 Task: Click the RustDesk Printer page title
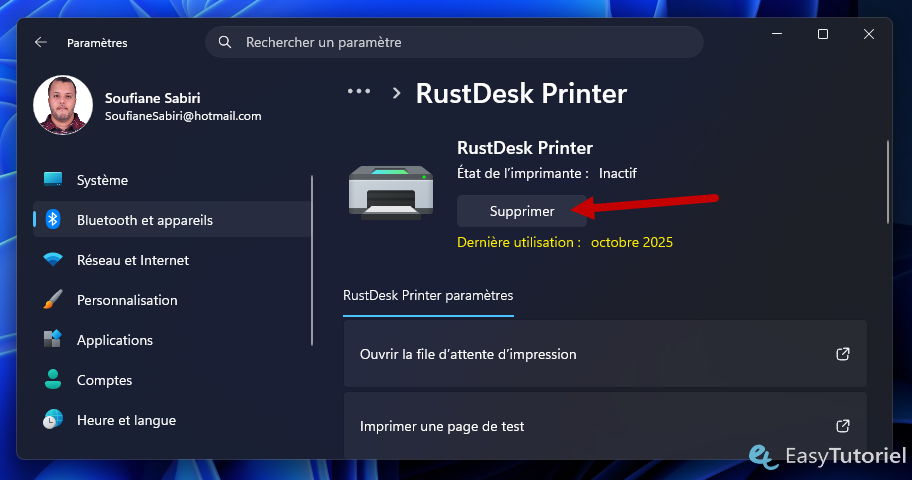tap(521, 94)
